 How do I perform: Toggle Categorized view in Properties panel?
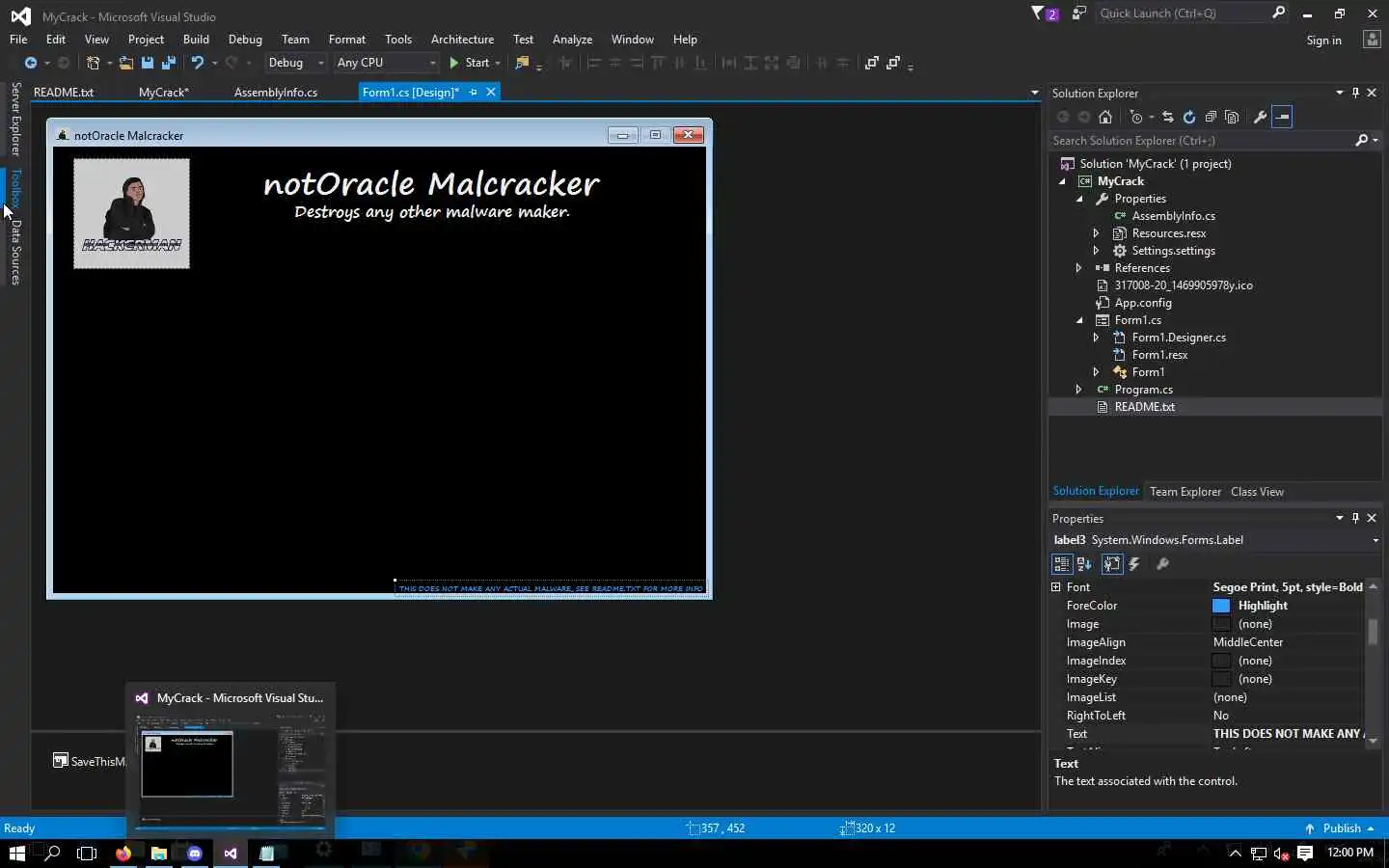pos(1062,564)
